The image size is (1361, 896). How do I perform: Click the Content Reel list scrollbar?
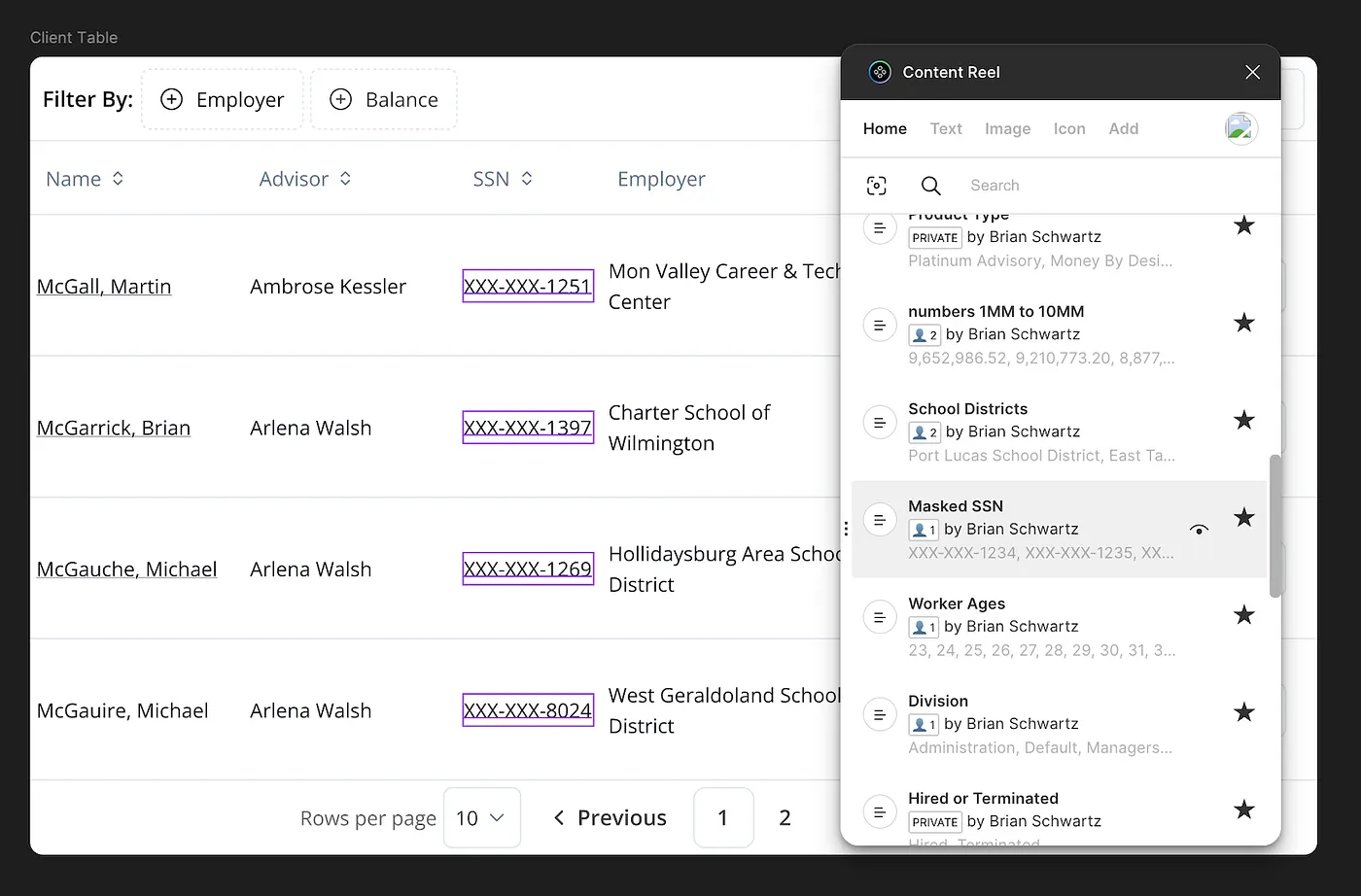point(1274,526)
